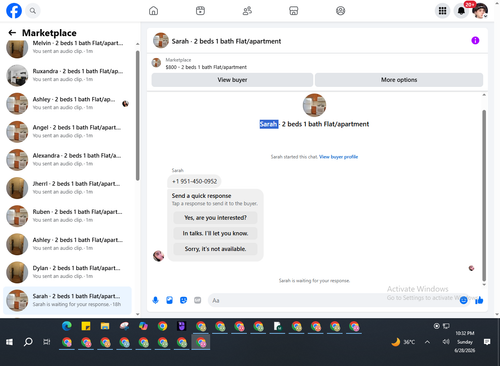Viewport: 500px width, 366px height.
Task: Open the account profile picture menu
Action: point(480,11)
